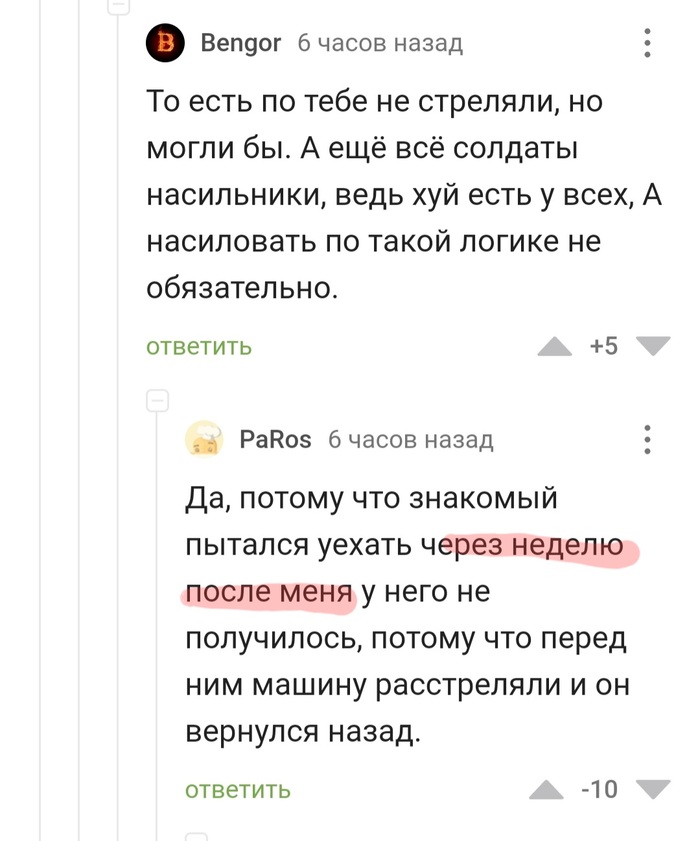Downvote Bengor's comment with down arrow
This screenshot has height=841, width=700.
click(653, 346)
